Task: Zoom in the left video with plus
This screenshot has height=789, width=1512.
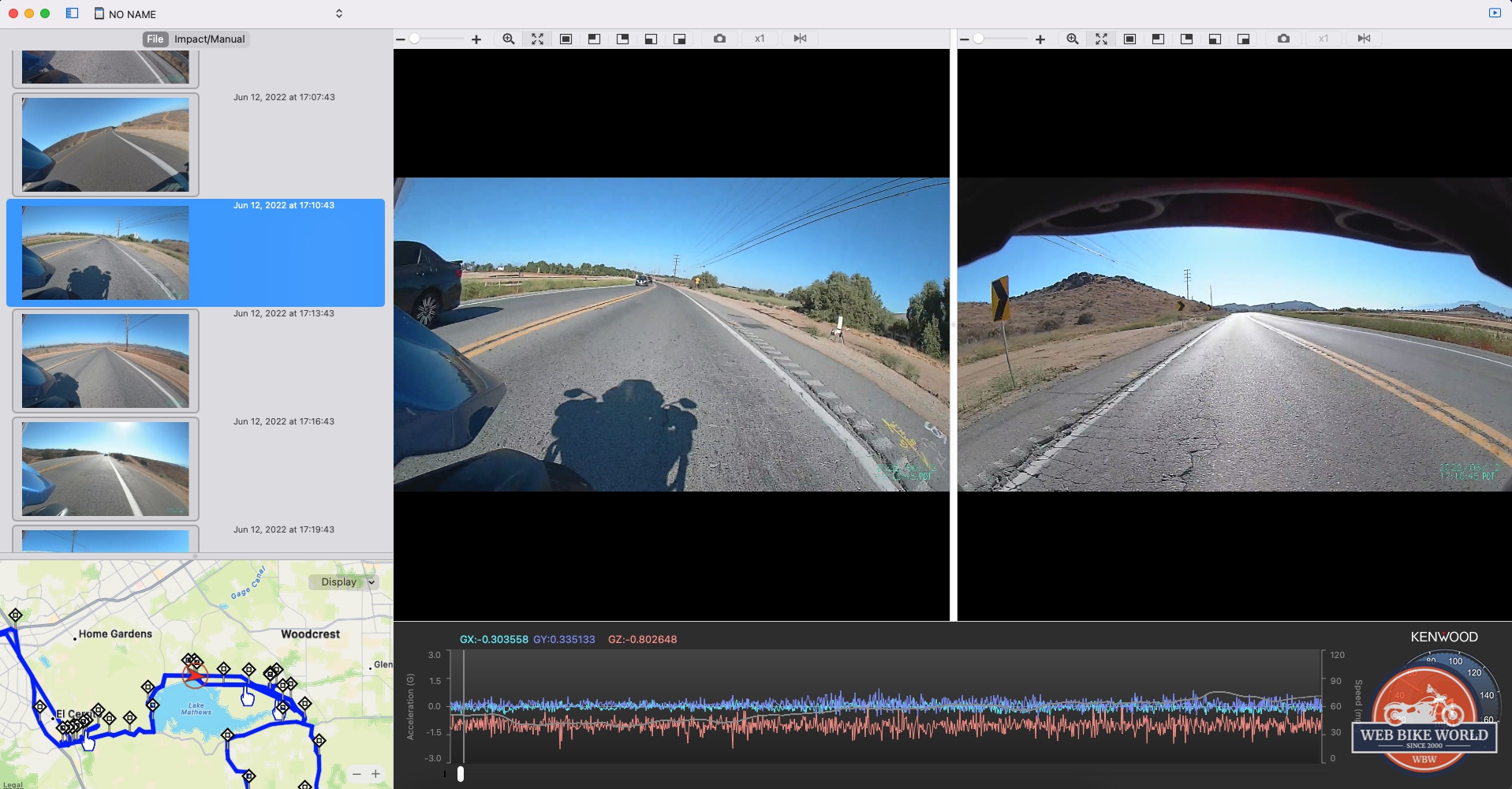Action: (476, 39)
